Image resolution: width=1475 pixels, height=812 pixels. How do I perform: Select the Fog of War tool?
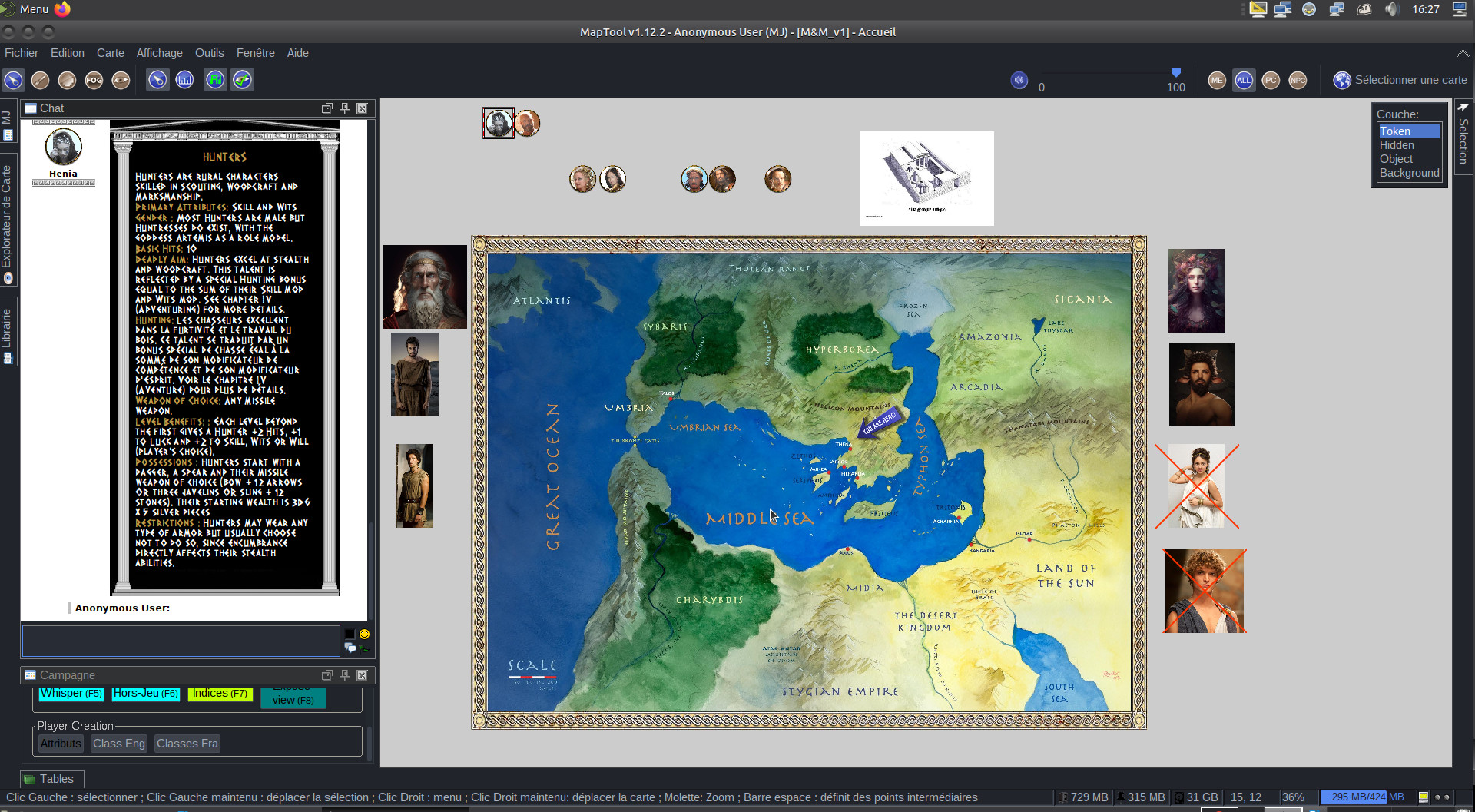tap(94, 80)
